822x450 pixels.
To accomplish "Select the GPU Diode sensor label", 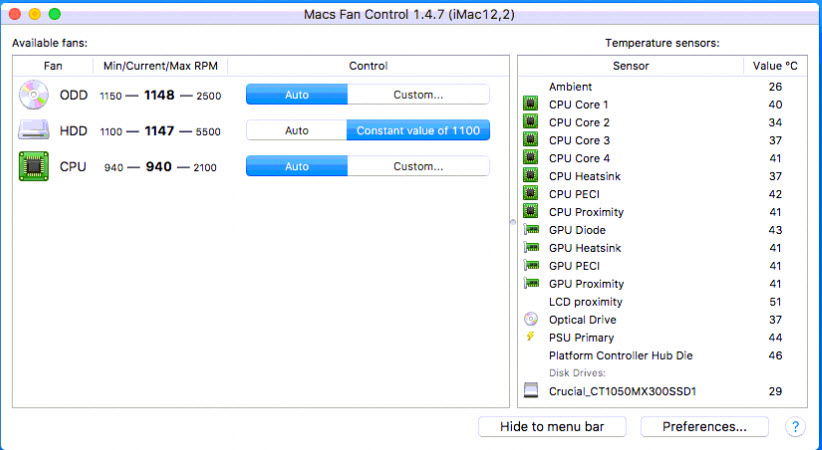I will [x=577, y=230].
